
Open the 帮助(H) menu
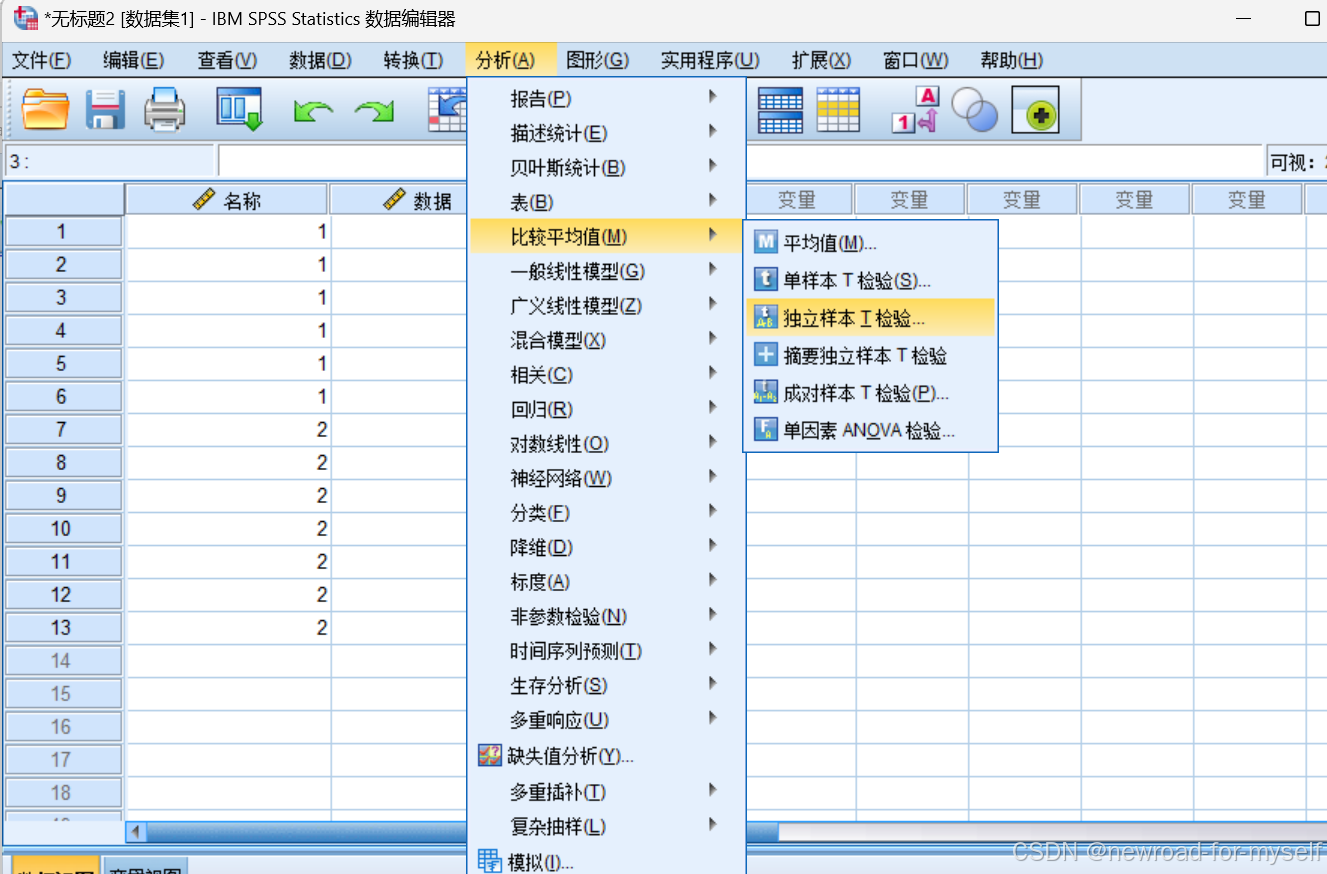[x=1011, y=61]
